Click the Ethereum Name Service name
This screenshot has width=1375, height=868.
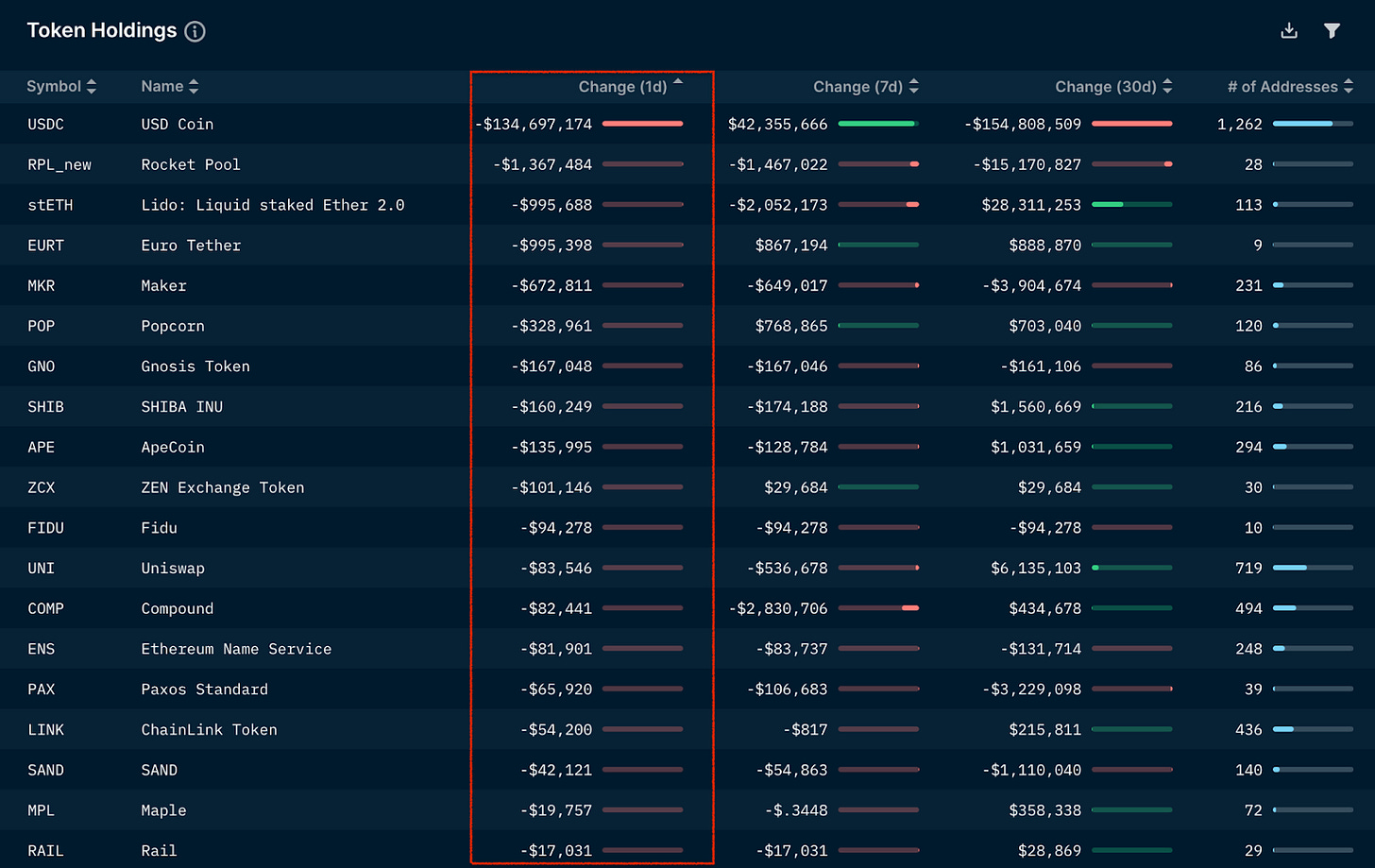pos(236,650)
